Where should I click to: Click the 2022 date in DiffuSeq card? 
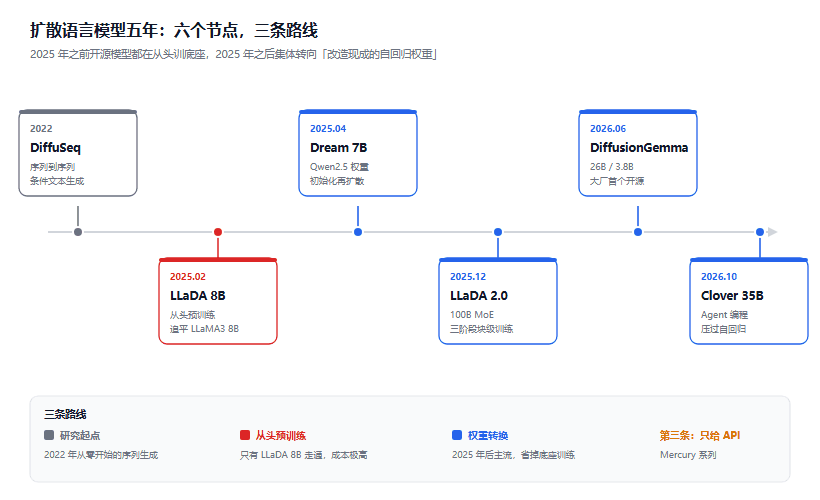coord(41,129)
